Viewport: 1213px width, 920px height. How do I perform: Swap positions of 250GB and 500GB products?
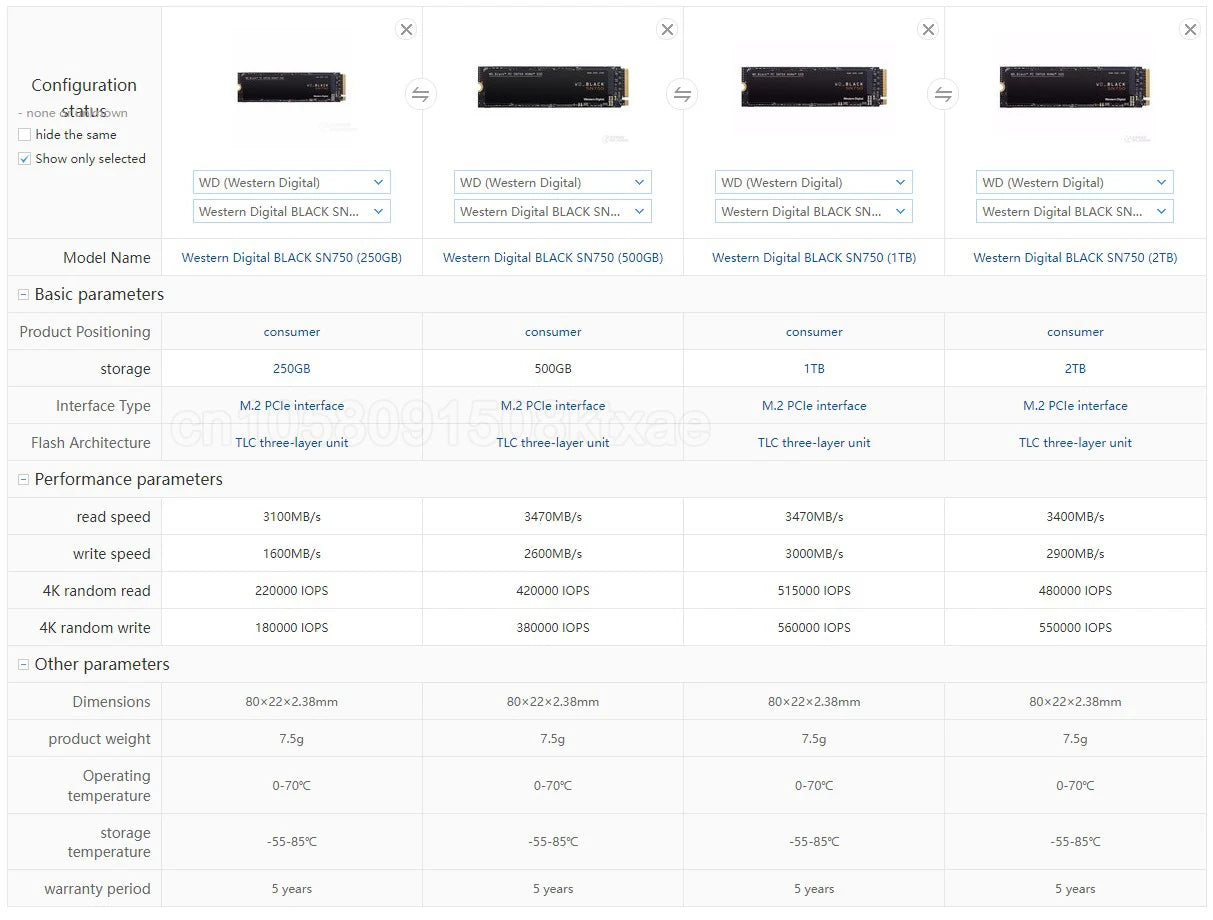tap(420, 93)
